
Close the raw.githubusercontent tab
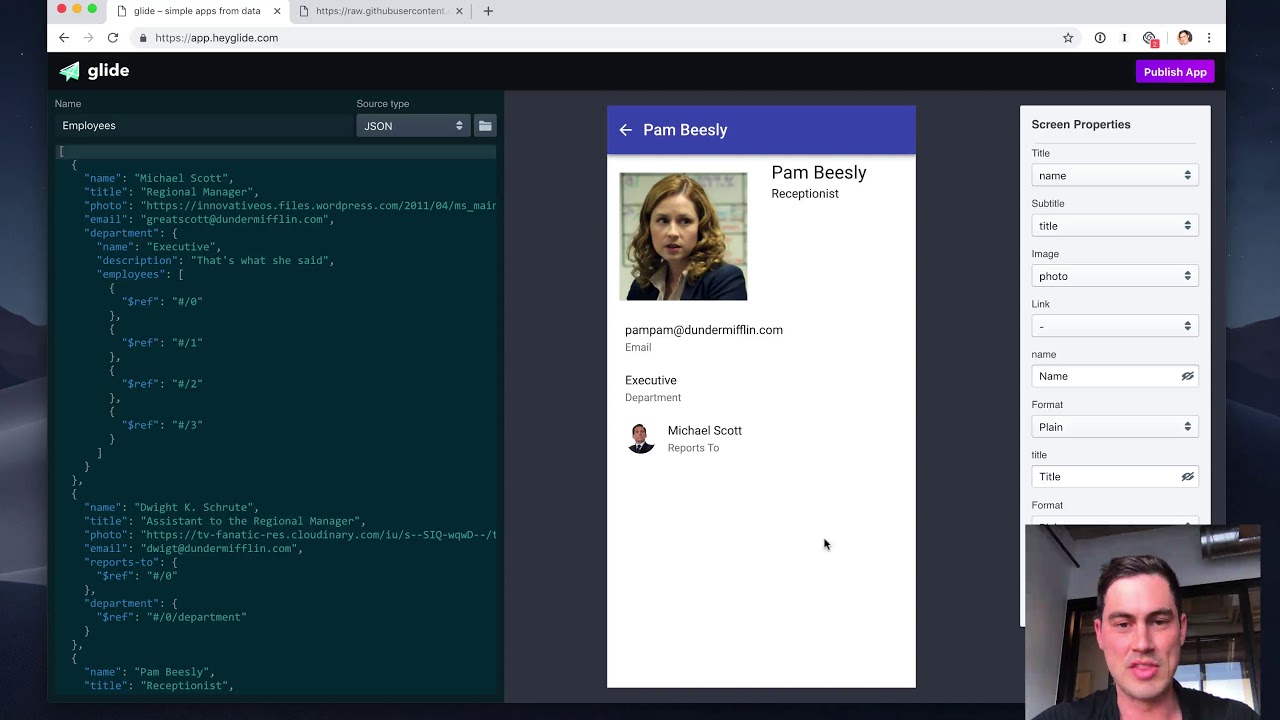[459, 11]
